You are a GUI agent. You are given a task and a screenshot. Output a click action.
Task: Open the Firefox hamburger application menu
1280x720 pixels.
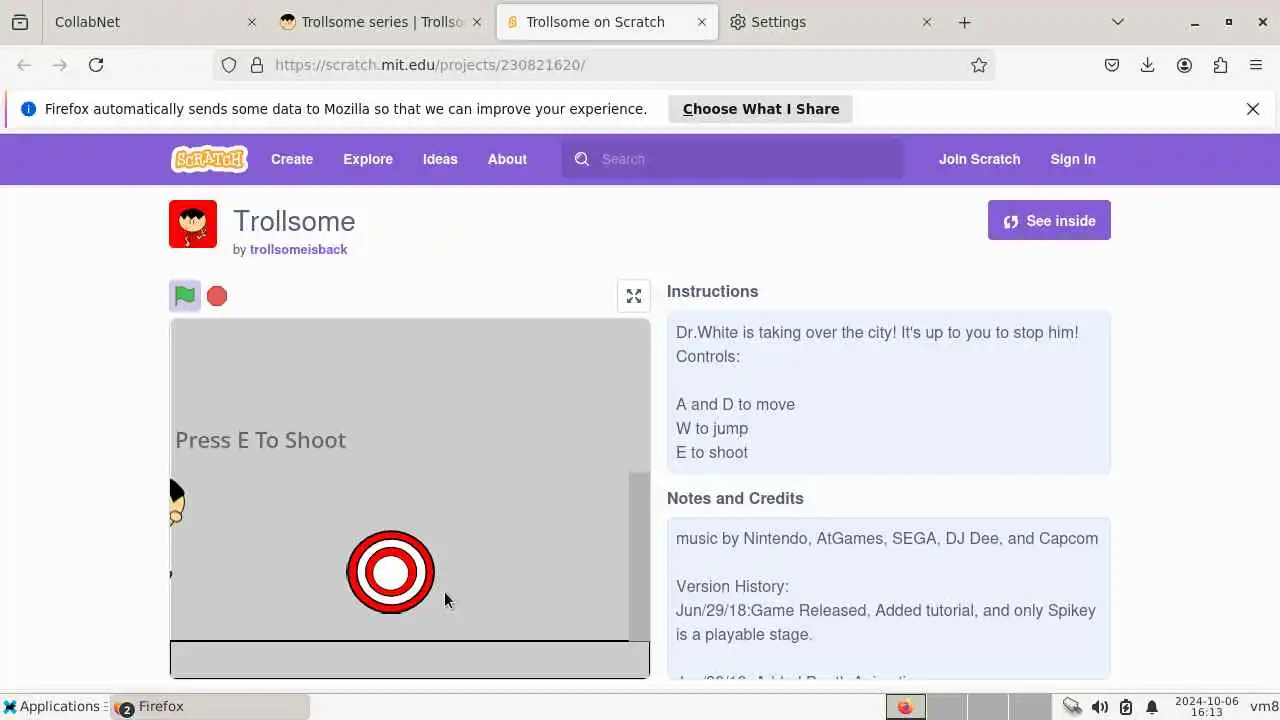[1256, 65]
